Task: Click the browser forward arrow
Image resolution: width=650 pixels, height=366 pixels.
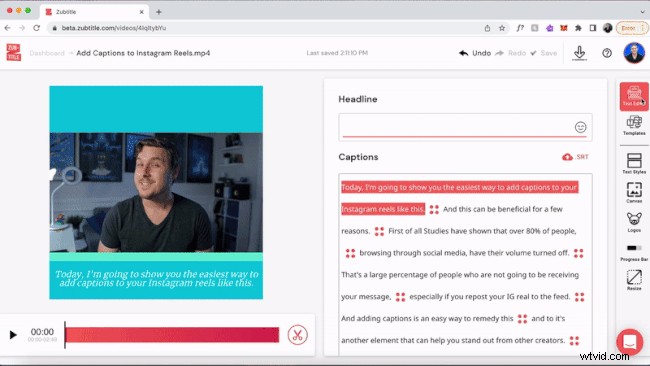Action: pyautogui.click(x=22, y=28)
